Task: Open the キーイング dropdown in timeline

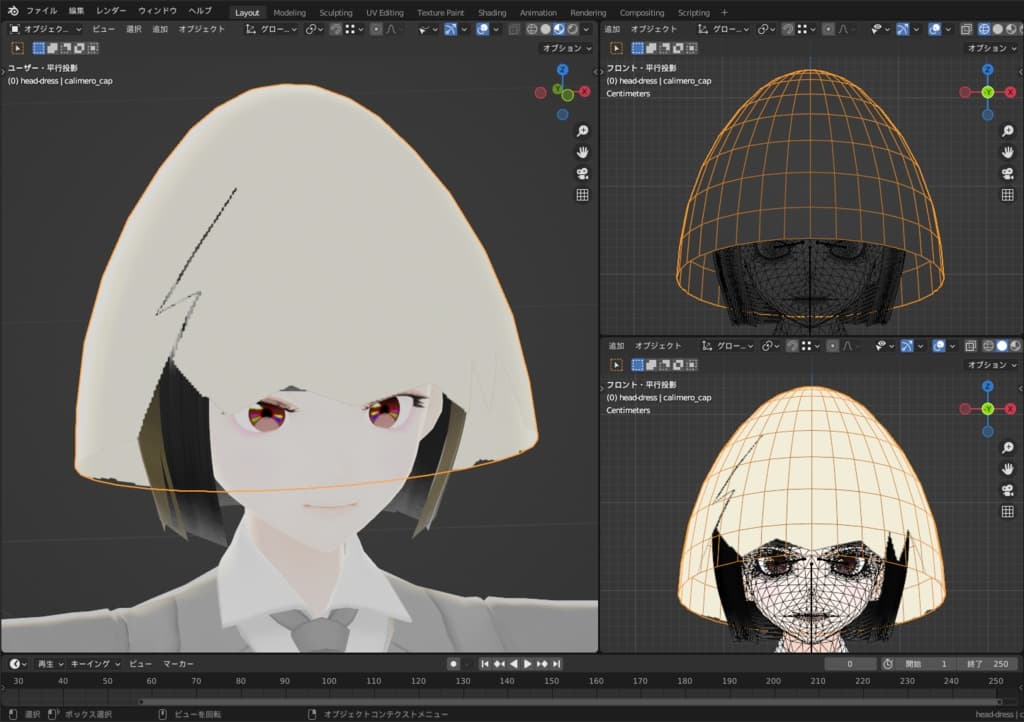Action: coord(96,664)
